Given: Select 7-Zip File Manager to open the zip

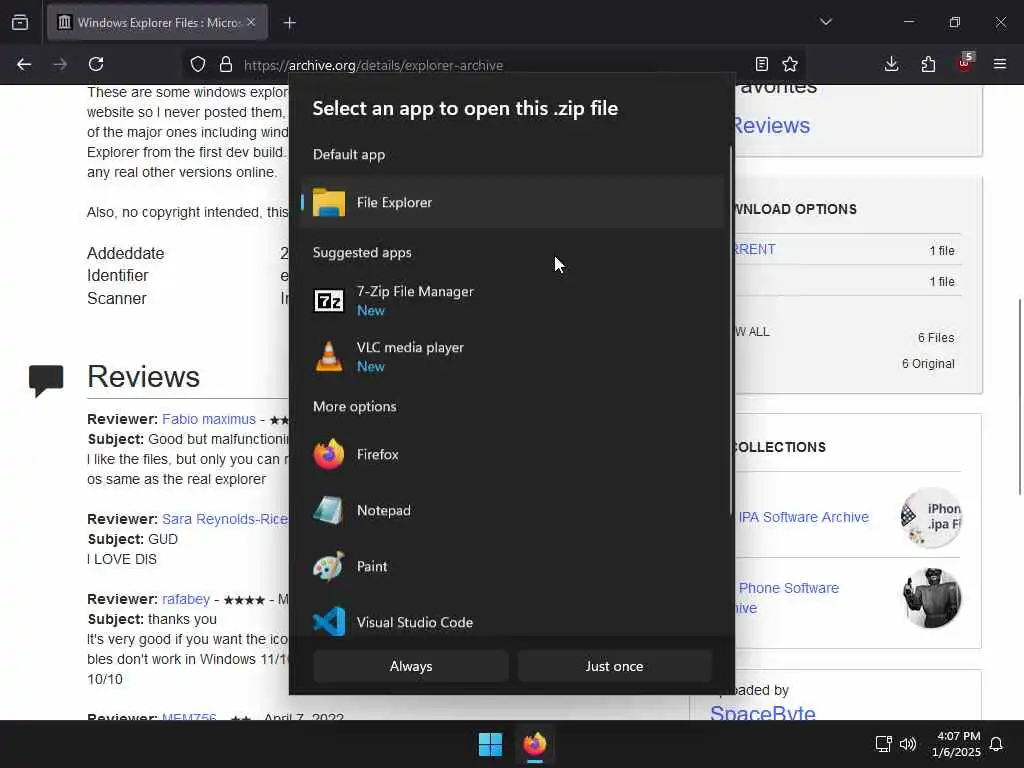Looking at the screenshot, I should tap(513, 300).
